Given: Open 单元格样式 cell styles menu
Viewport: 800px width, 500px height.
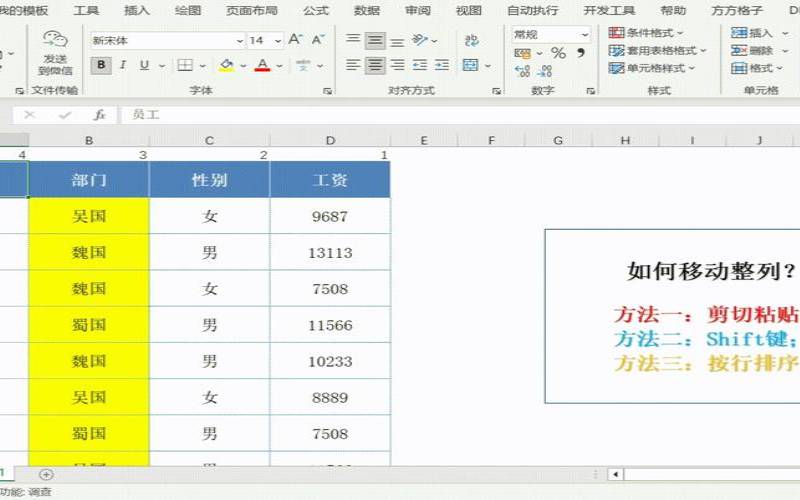Looking at the screenshot, I should coord(652,68).
